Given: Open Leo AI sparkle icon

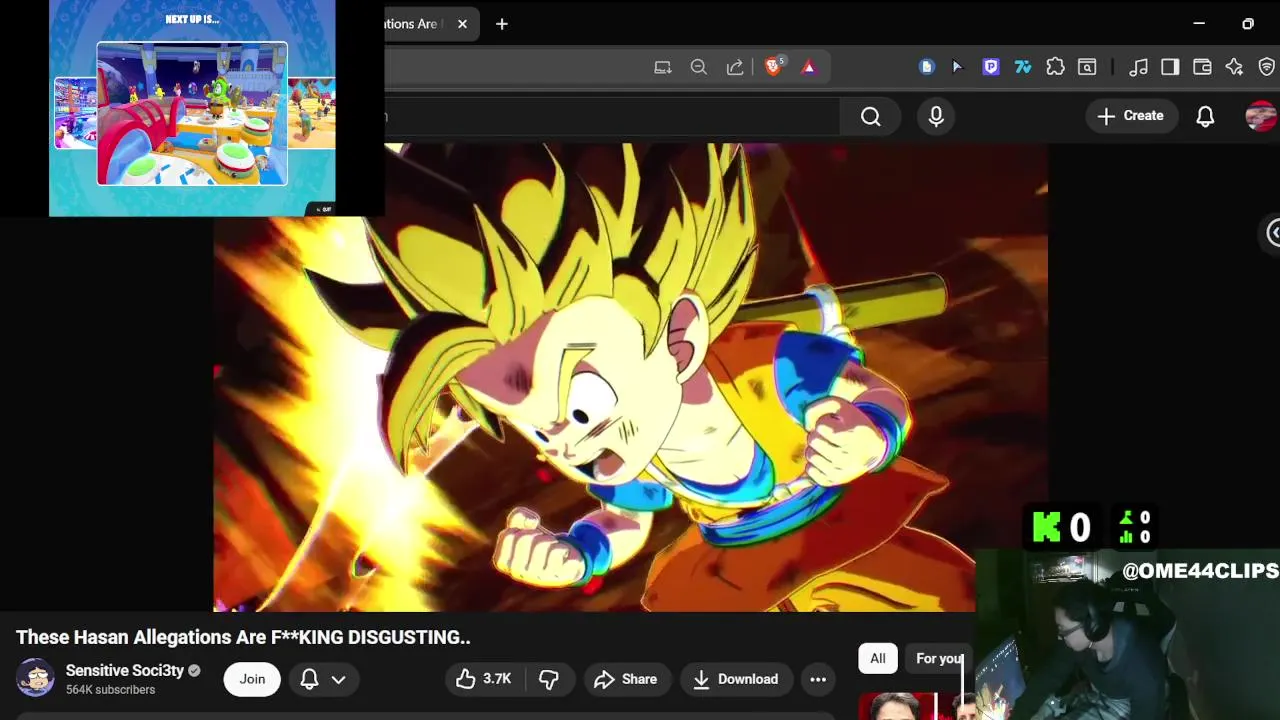Looking at the screenshot, I should [x=1234, y=67].
